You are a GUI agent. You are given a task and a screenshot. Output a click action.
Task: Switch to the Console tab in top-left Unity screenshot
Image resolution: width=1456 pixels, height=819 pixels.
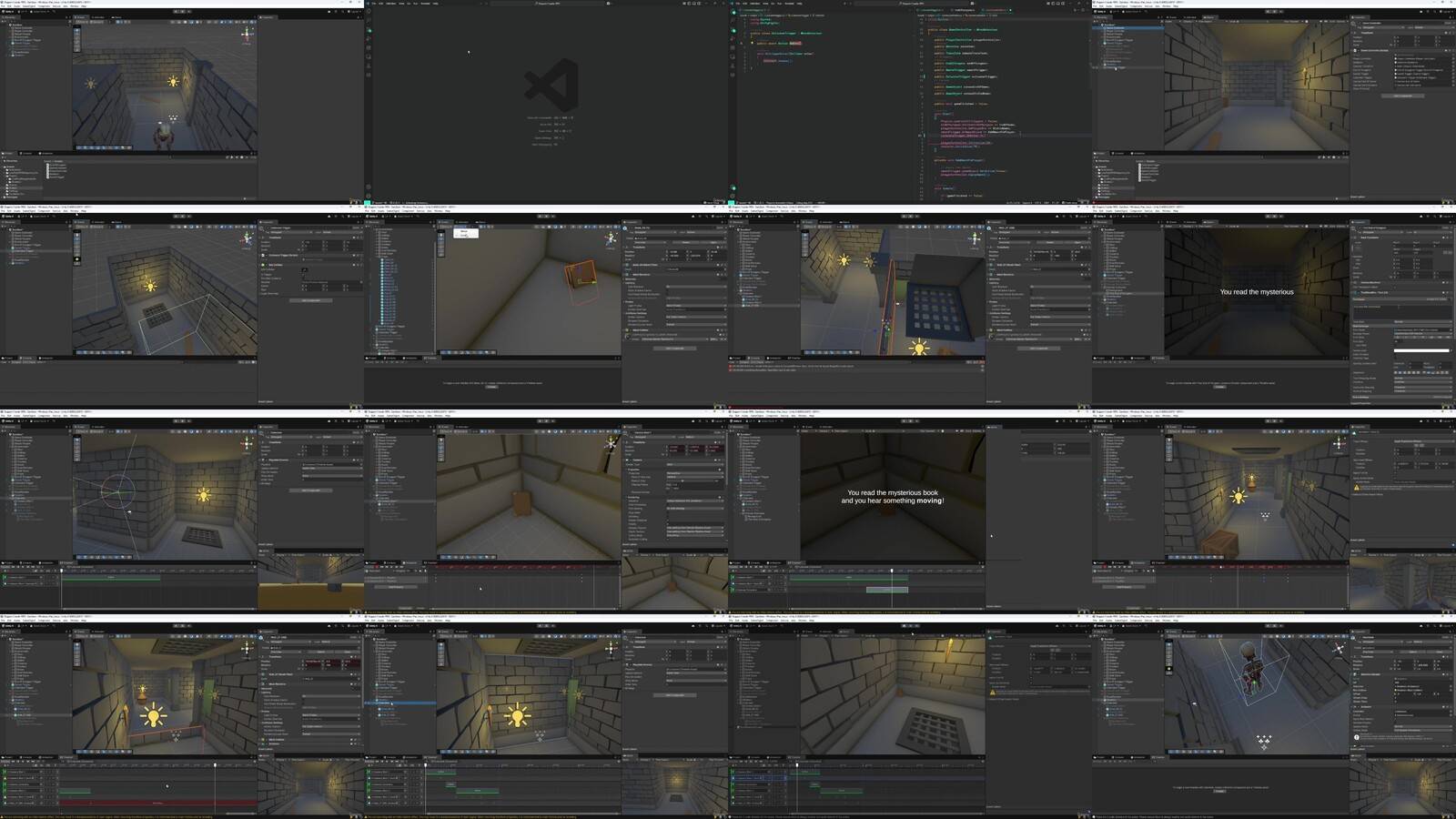[x=26, y=154]
